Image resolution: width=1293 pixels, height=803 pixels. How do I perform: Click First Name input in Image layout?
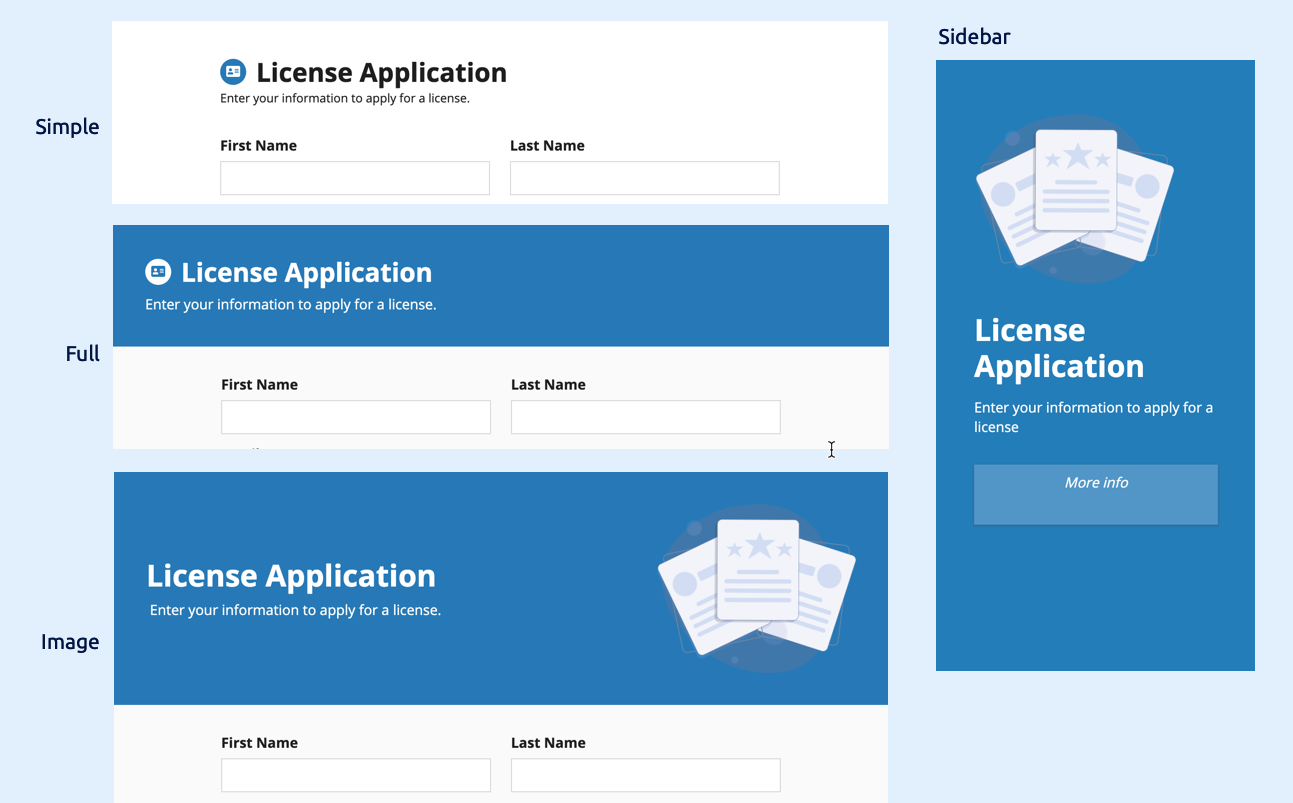coord(356,775)
